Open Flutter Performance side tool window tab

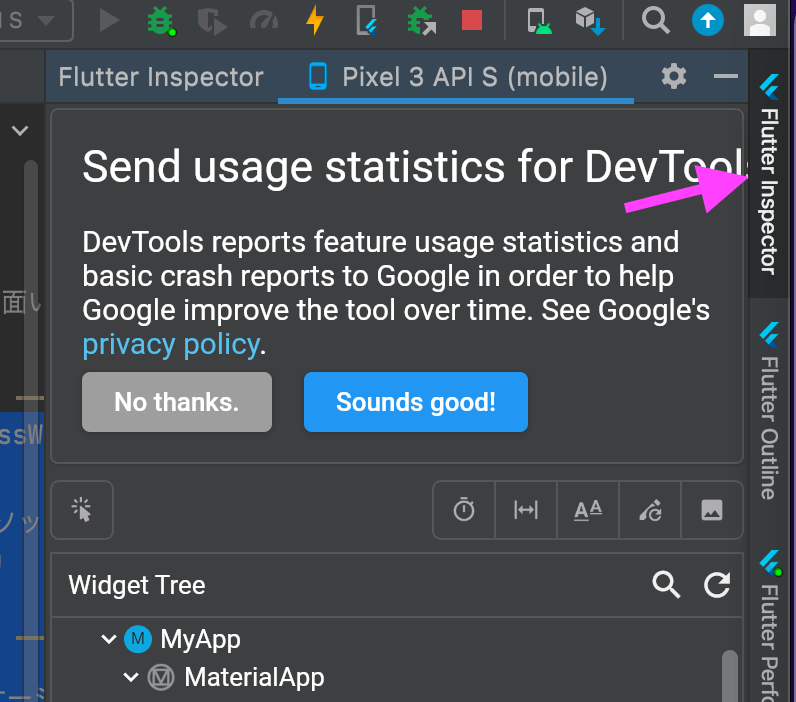pyautogui.click(x=771, y=624)
